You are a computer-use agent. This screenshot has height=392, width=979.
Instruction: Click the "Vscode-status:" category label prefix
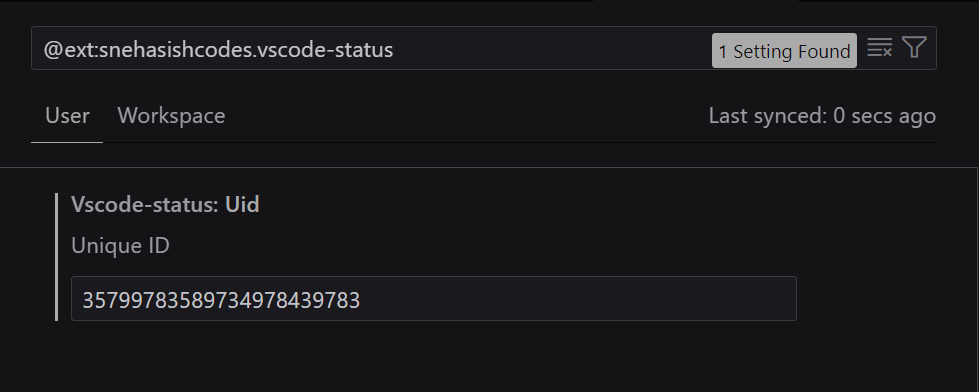coord(145,205)
